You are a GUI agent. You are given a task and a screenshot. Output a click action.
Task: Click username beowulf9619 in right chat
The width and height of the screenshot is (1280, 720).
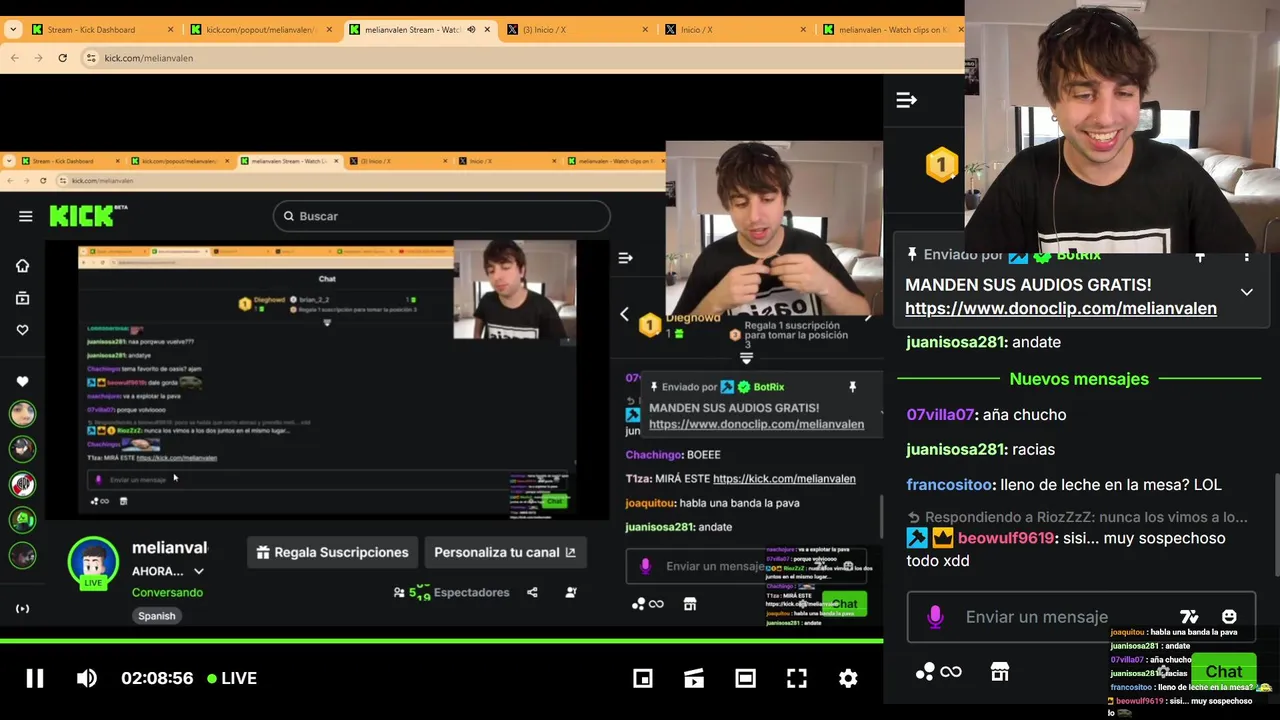(x=1006, y=538)
